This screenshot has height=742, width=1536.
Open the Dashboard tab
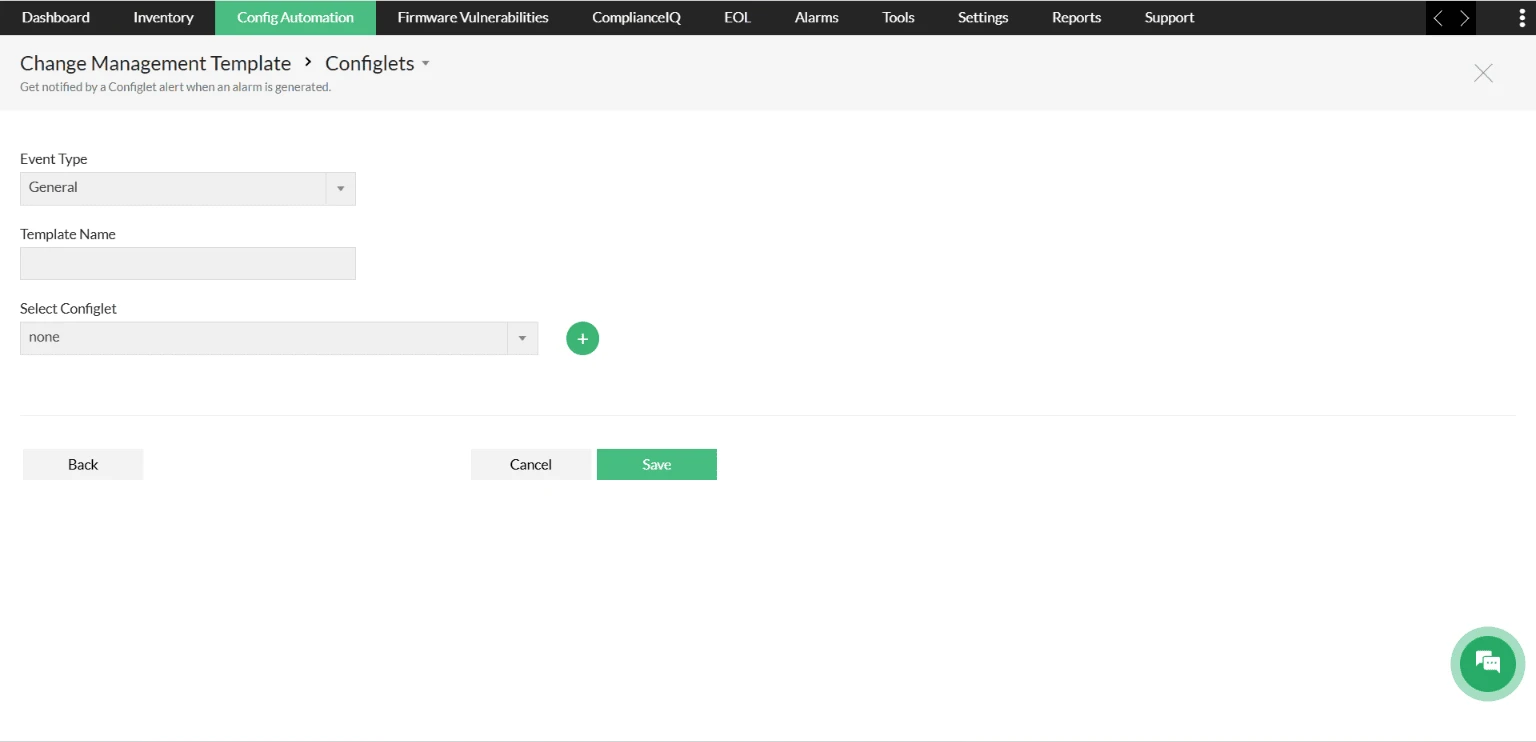click(56, 17)
